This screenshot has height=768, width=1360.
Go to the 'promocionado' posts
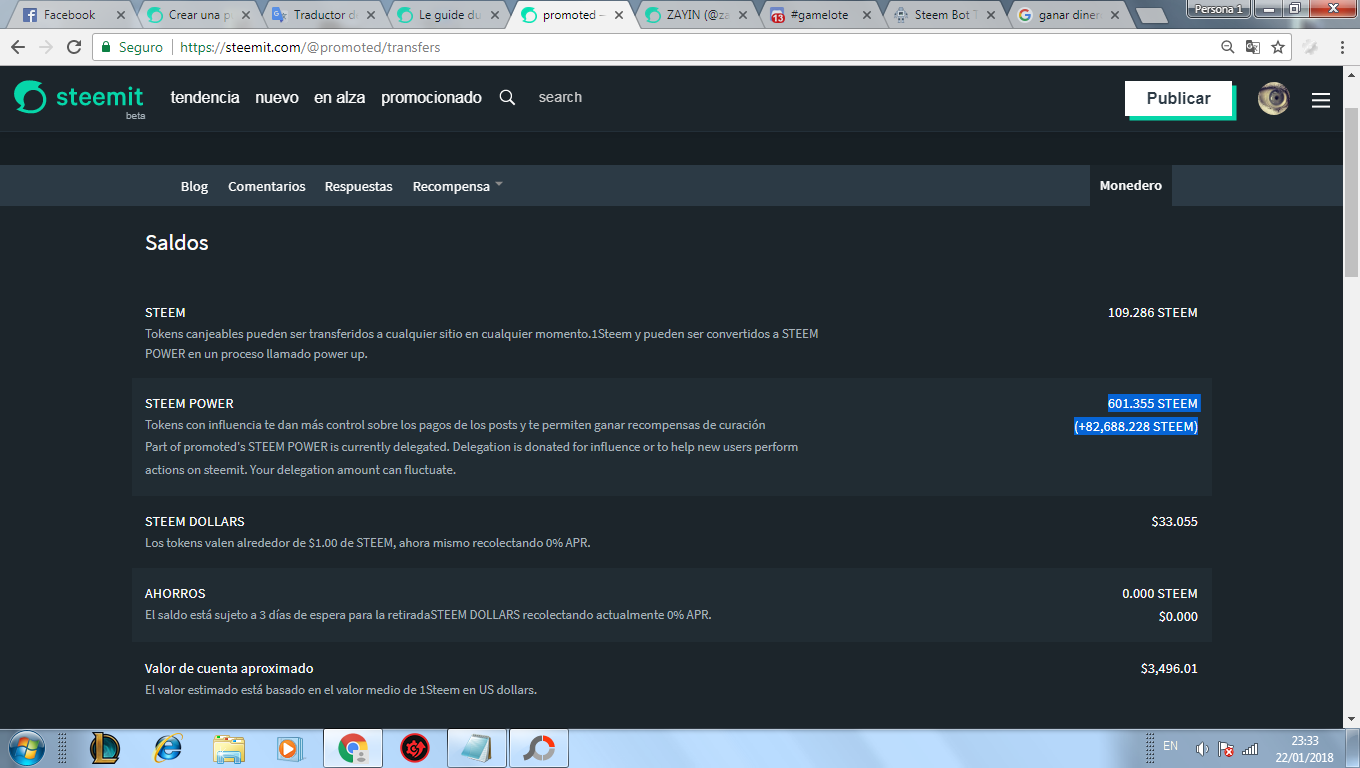click(431, 97)
